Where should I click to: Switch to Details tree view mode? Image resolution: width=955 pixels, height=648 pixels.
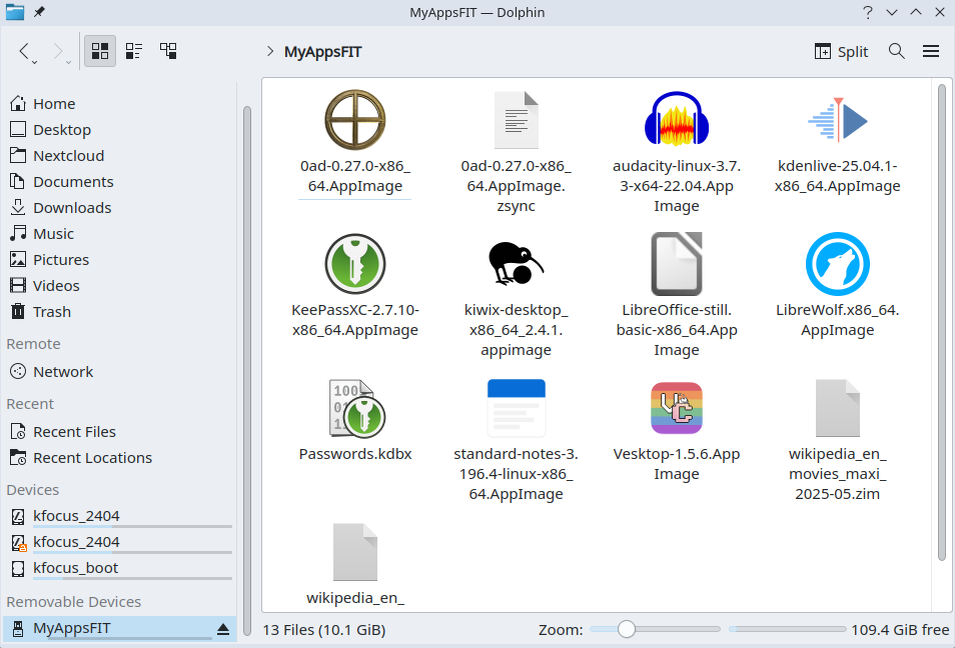point(168,51)
